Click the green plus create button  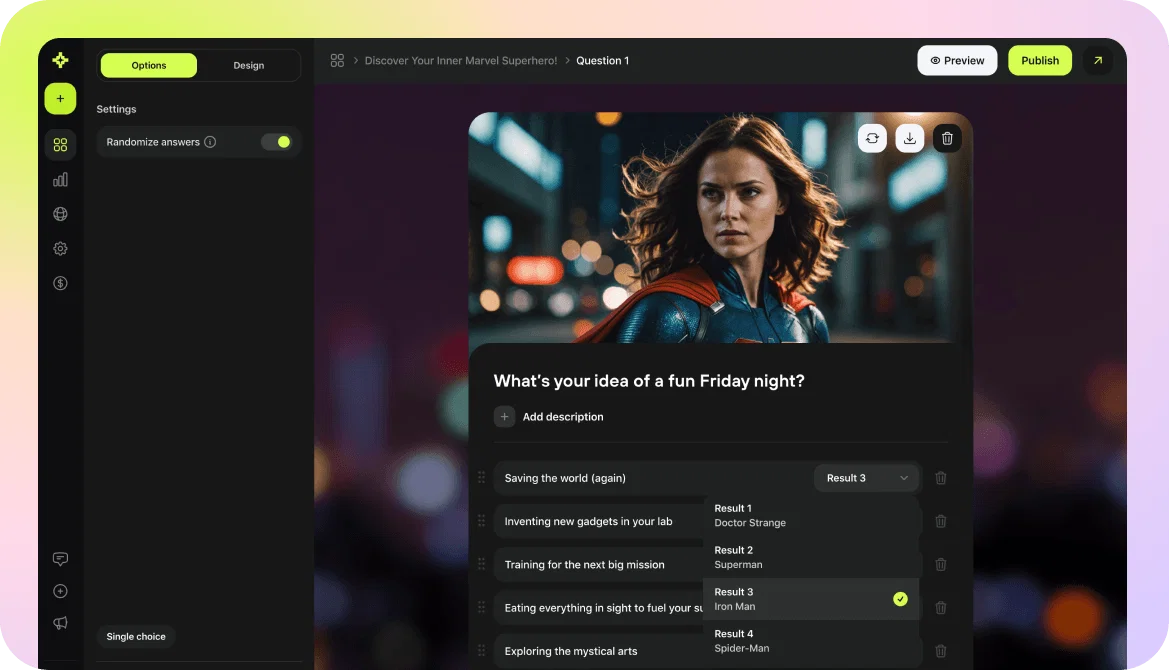60,98
